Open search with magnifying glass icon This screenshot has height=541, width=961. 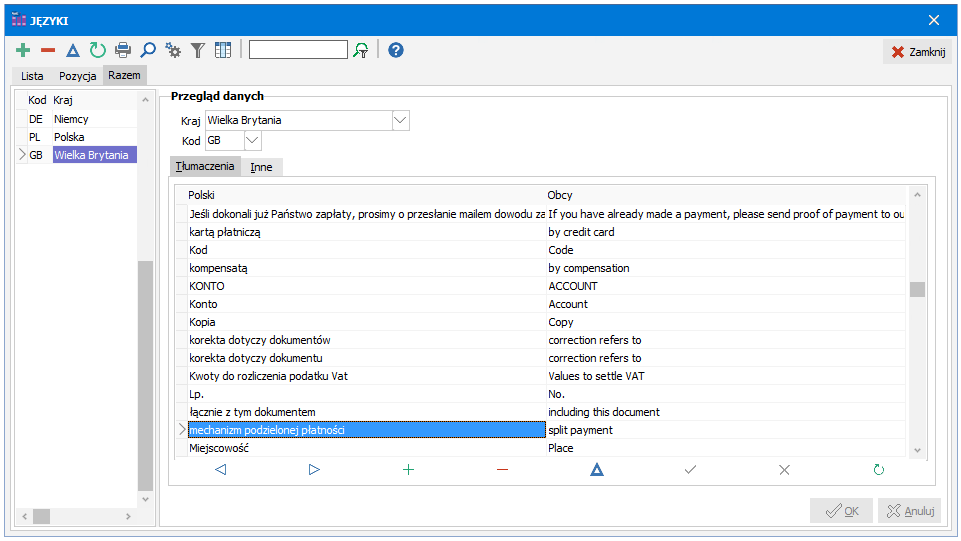click(148, 50)
